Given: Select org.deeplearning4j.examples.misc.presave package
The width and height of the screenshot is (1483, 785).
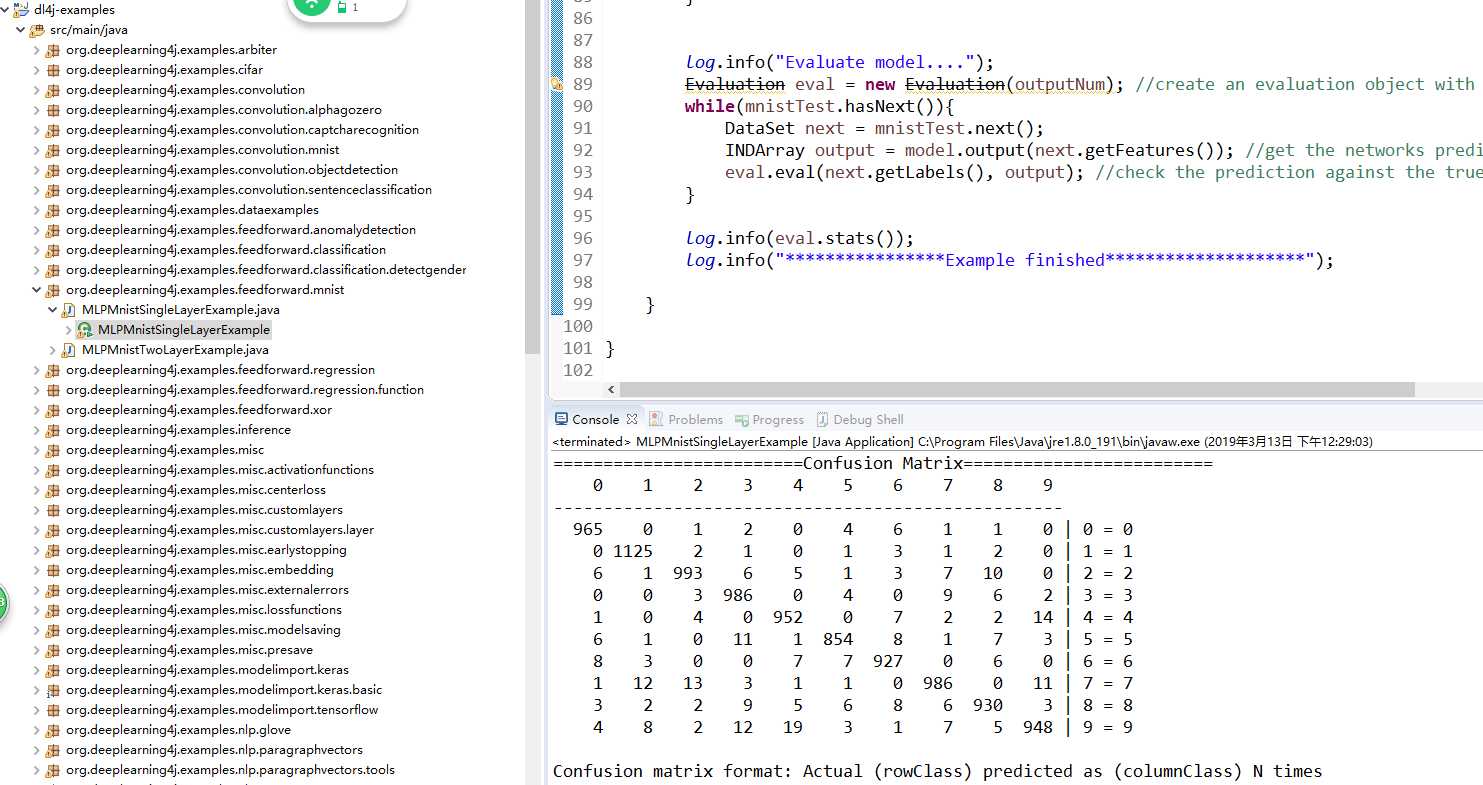Looking at the screenshot, I should 190,650.
